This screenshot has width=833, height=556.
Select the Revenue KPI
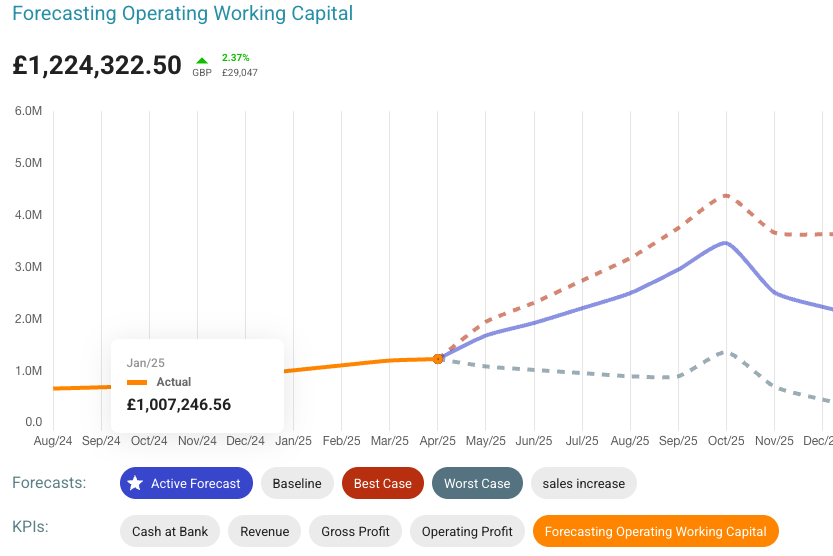(x=265, y=531)
